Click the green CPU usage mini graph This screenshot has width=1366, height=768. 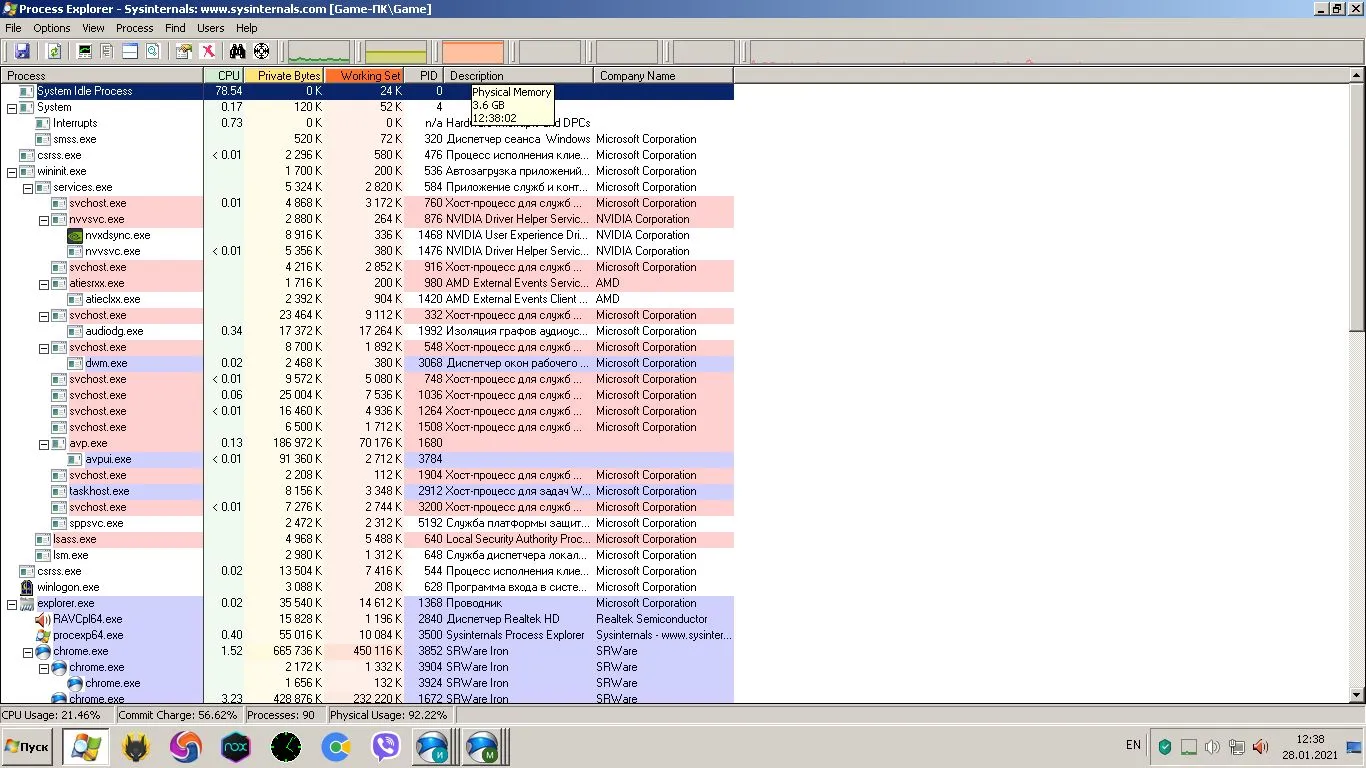[x=319, y=52]
